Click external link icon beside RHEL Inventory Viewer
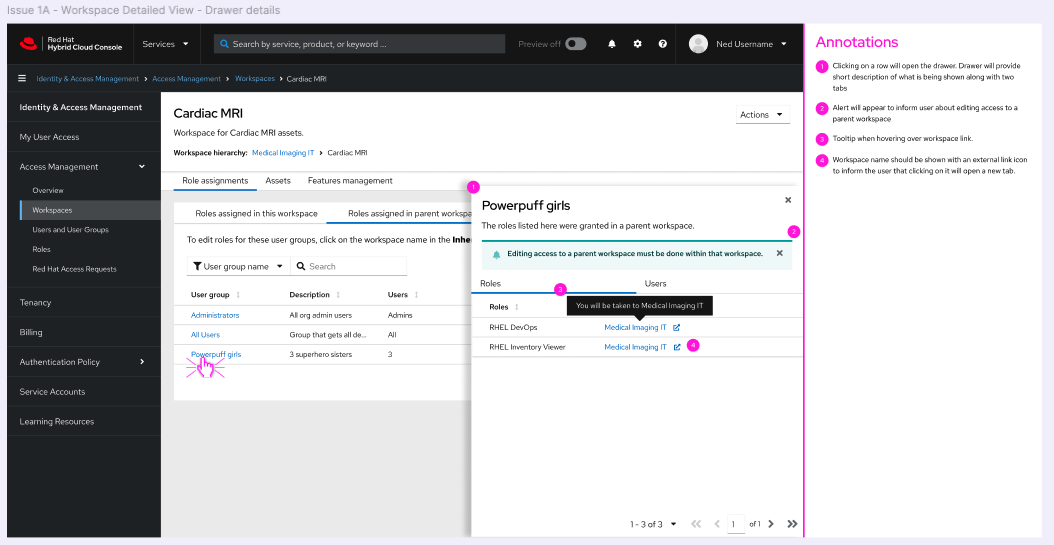Viewport: 1054px width, 545px height. (x=677, y=347)
